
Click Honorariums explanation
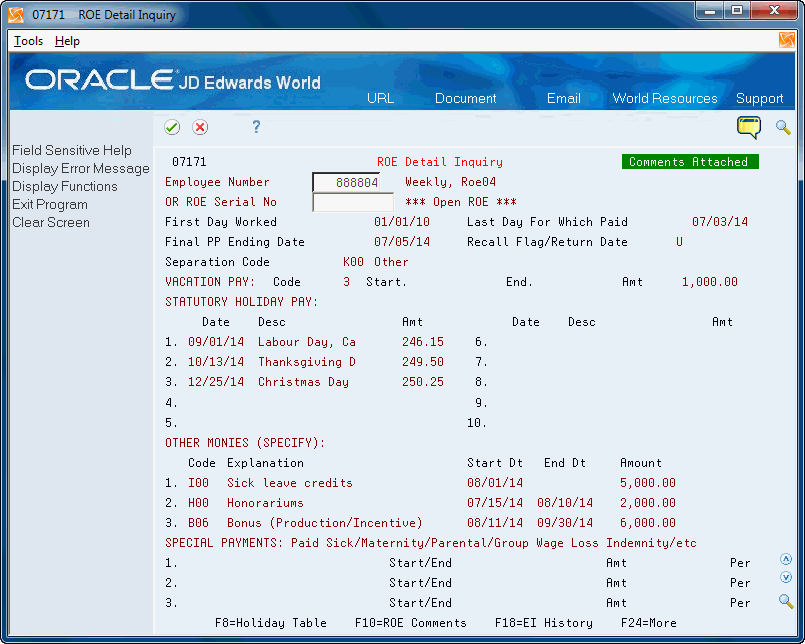click(x=265, y=503)
